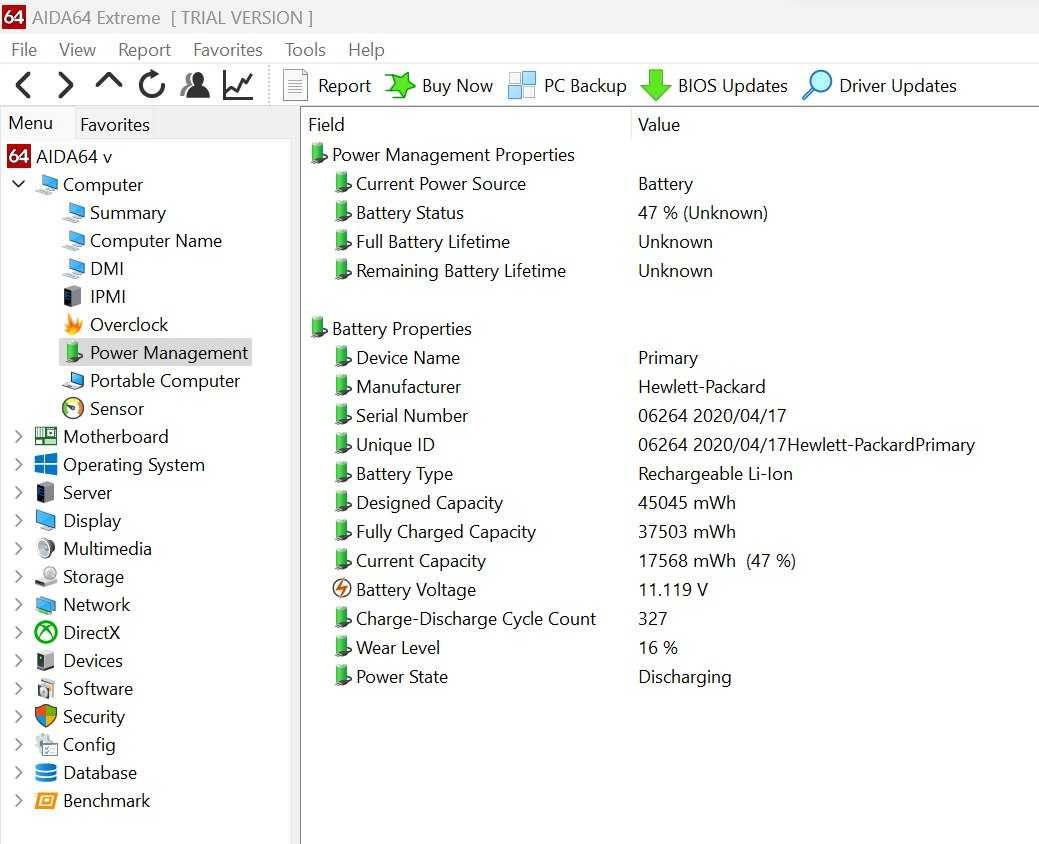This screenshot has width=1039, height=844.
Task: Click the Buy Now green star icon
Action: point(400,85)
